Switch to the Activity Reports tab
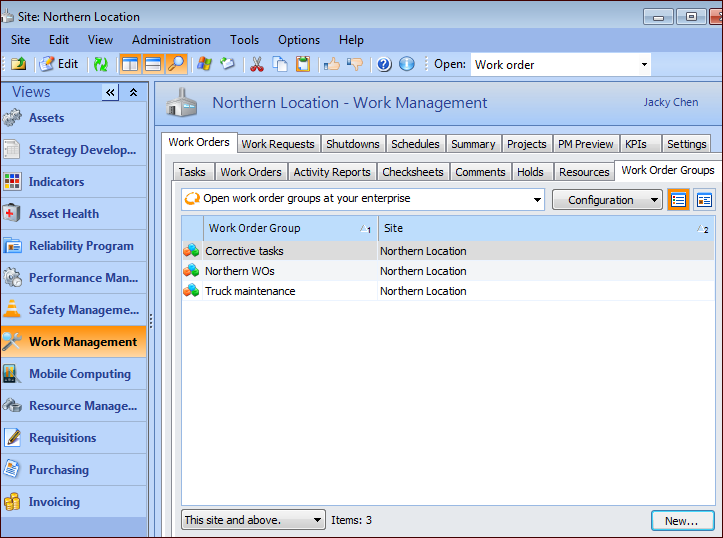This screenshot has width=723, height=538. tap(332, 172)
